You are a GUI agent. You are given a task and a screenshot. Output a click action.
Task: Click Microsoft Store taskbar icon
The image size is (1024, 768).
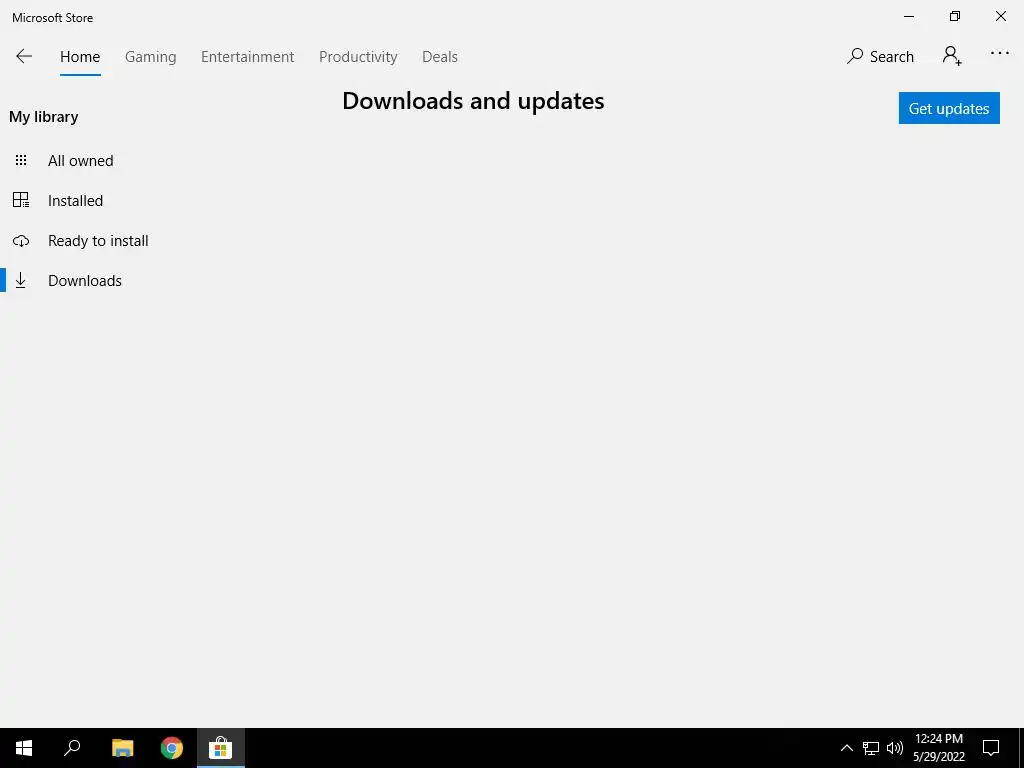click(x=221, y=748)
